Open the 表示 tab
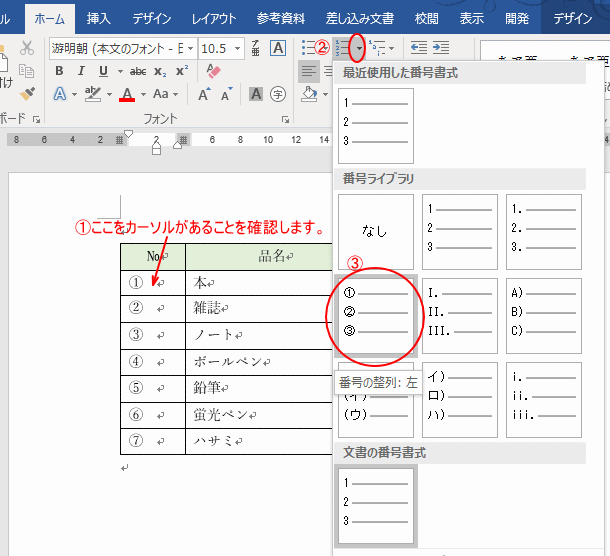 pyautogui.click(x=472, y=19)
